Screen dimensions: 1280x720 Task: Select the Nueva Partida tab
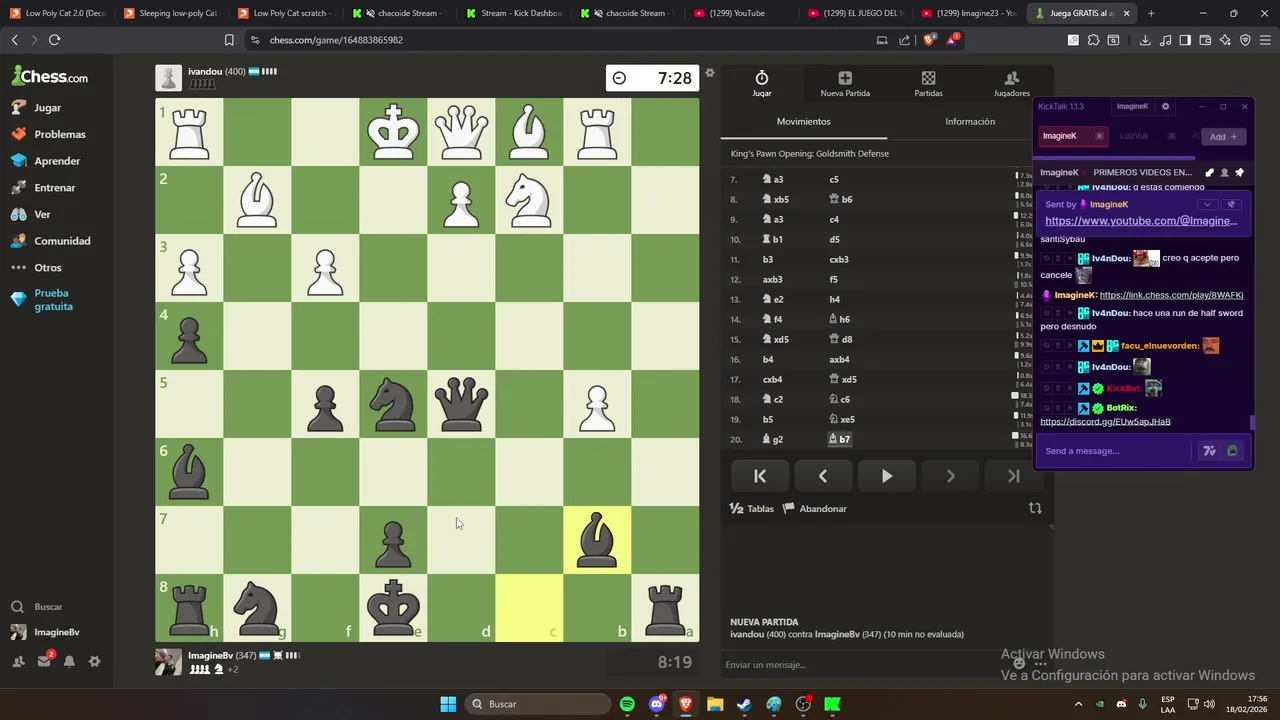[x=845, y=84]
